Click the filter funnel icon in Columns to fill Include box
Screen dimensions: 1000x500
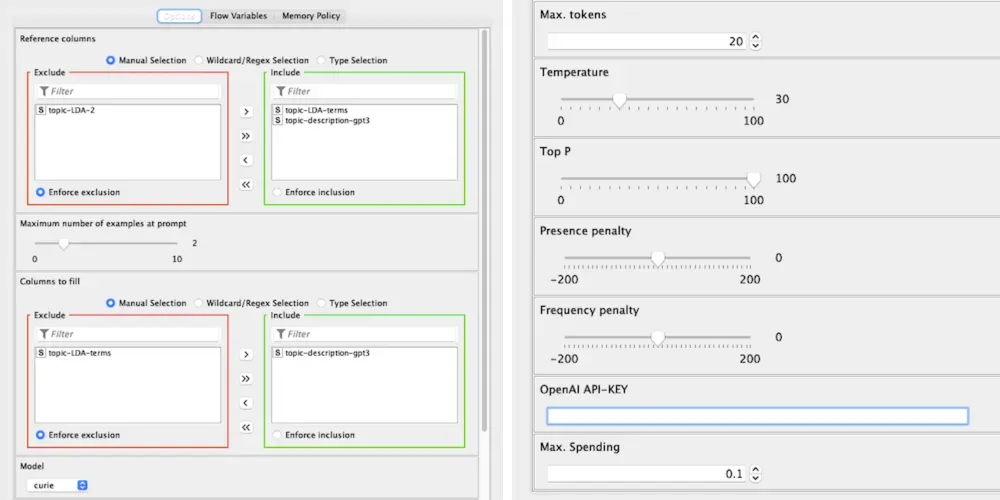coord(280,334)
